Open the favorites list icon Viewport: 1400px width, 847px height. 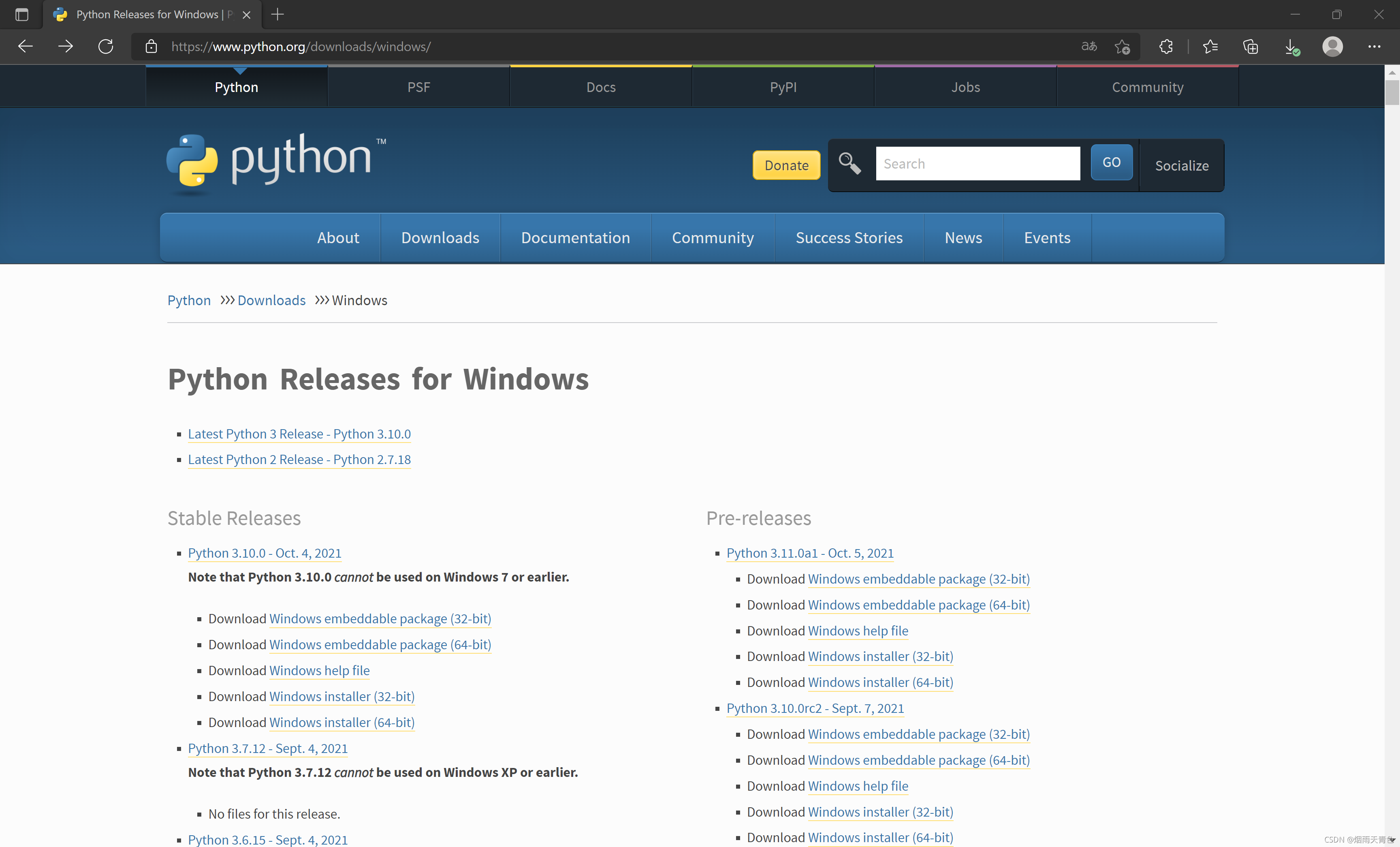pos(1210,47)
